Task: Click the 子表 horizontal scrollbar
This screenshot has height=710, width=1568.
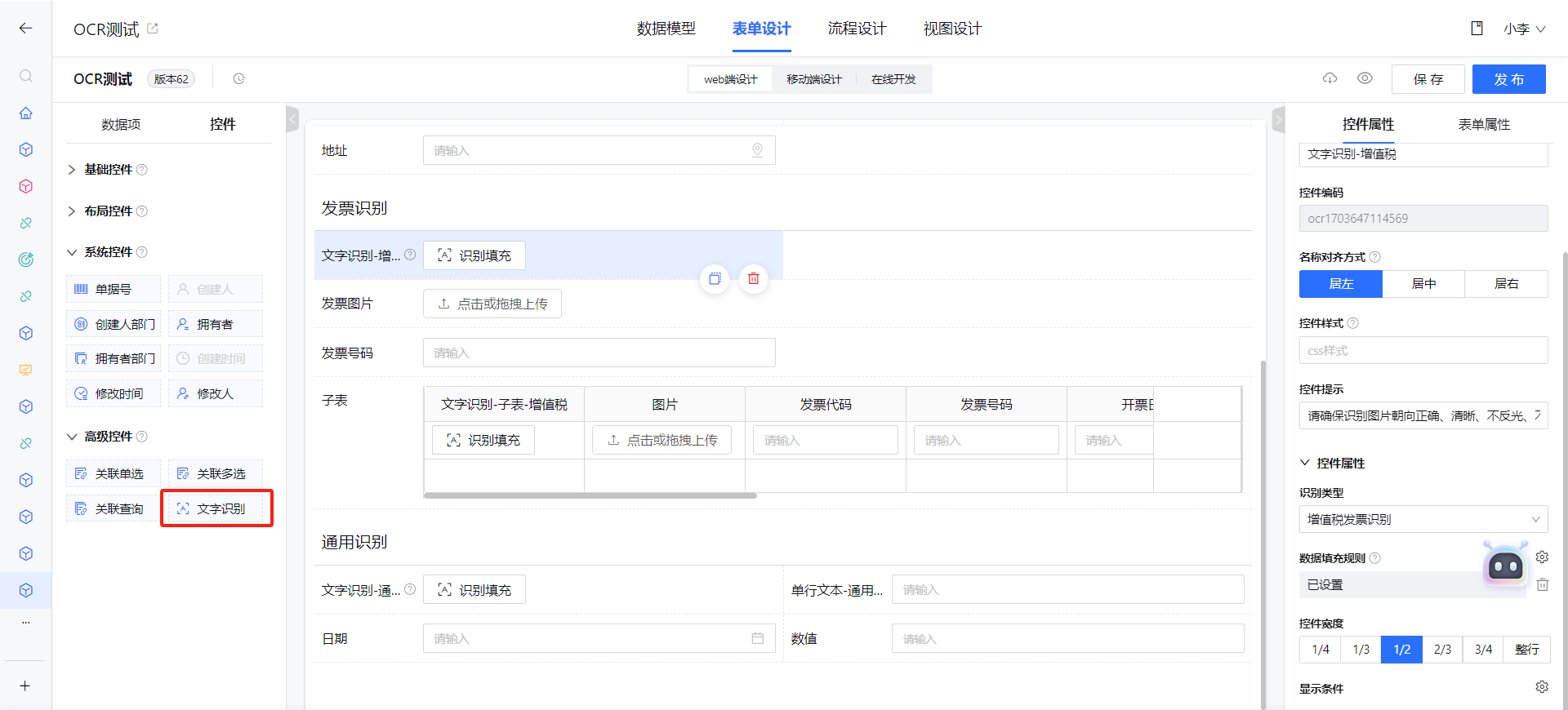Action: click(x=590, y=495)
